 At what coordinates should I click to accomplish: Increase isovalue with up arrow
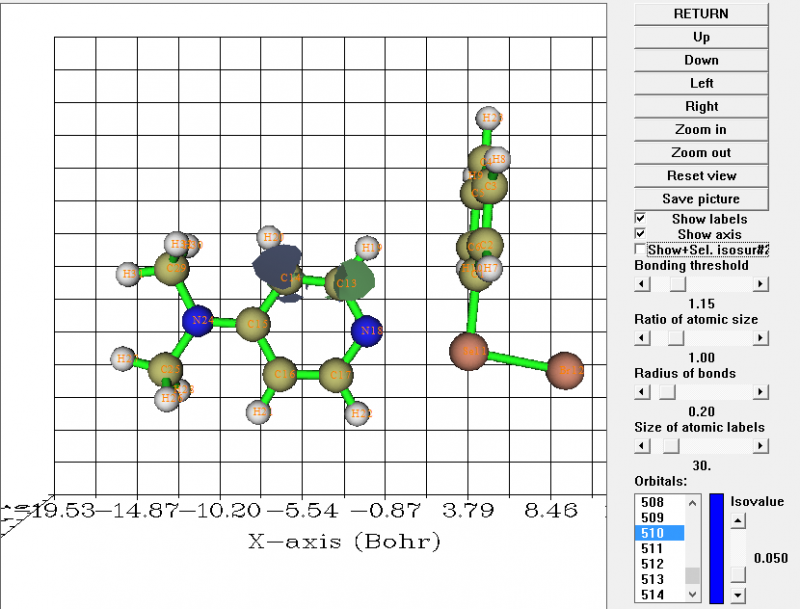click(738, 521)
